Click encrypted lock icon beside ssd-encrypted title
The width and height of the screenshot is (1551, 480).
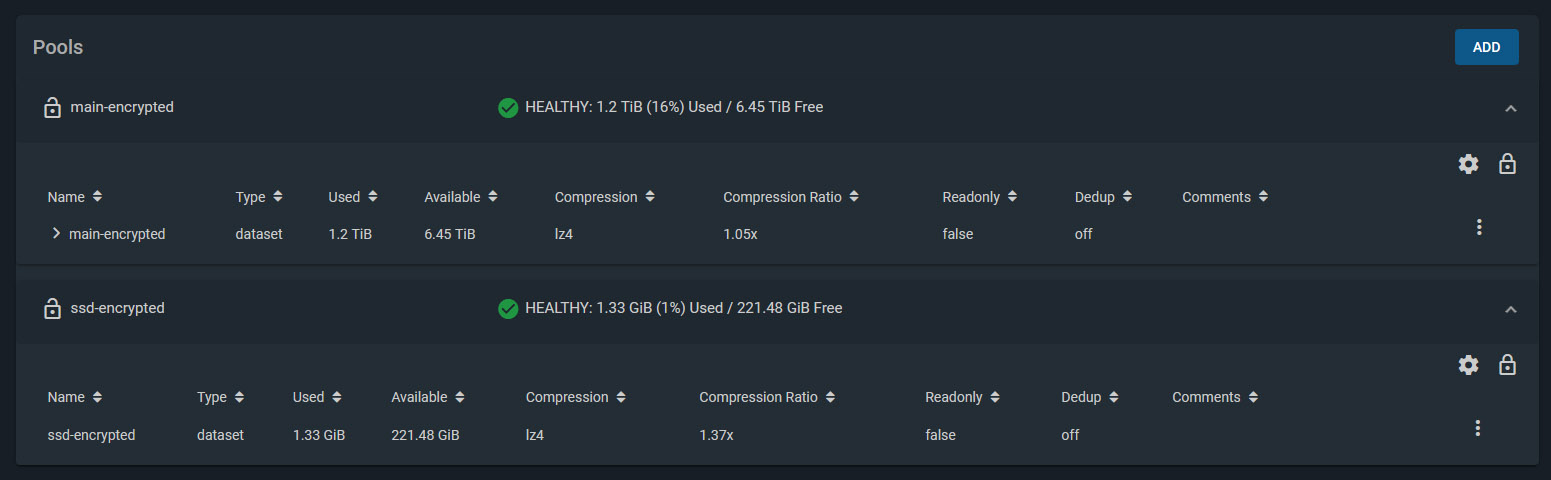[x=52, y=309]
